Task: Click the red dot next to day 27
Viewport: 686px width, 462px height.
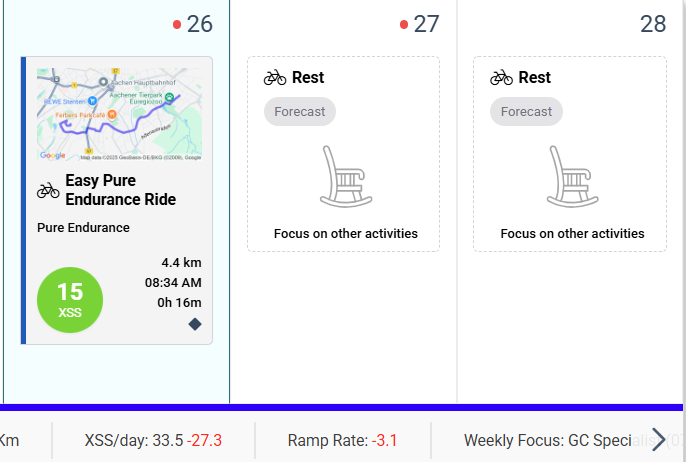Action: 404,24
